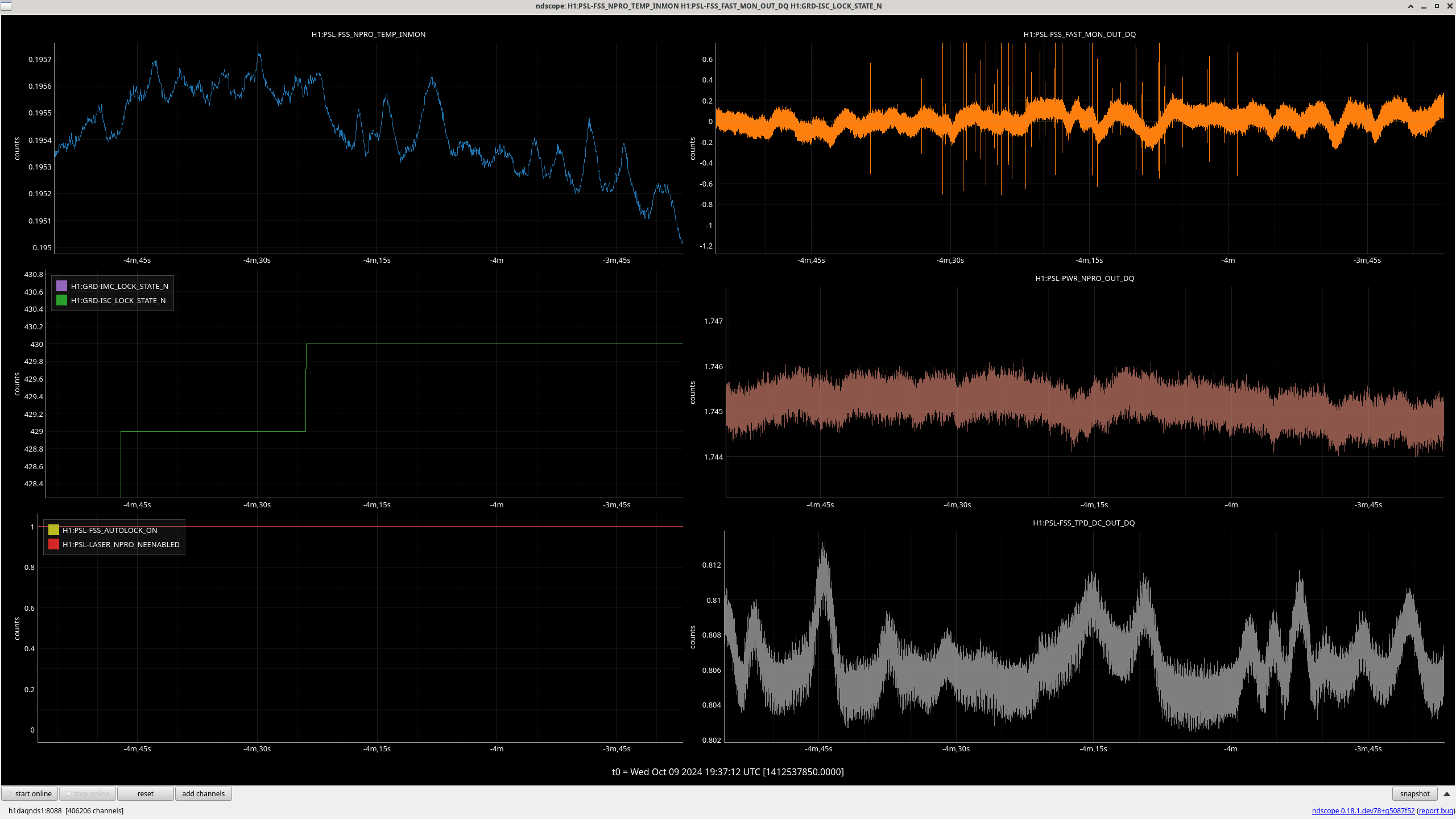Click the -1.2 y-axis tick of the FAST_MON plot
The image size is (1456, 819).
706,246
